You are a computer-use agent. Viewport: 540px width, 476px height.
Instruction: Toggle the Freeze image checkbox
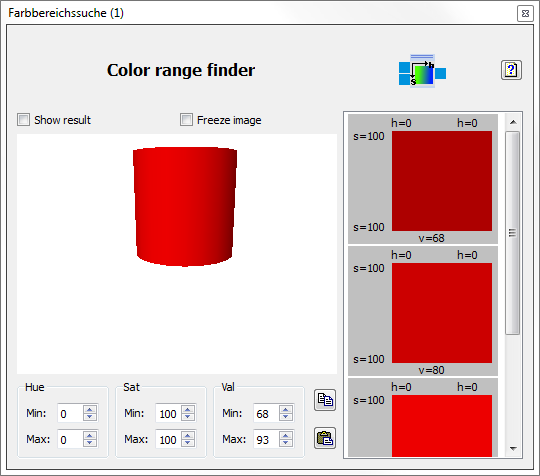[186, 120]
